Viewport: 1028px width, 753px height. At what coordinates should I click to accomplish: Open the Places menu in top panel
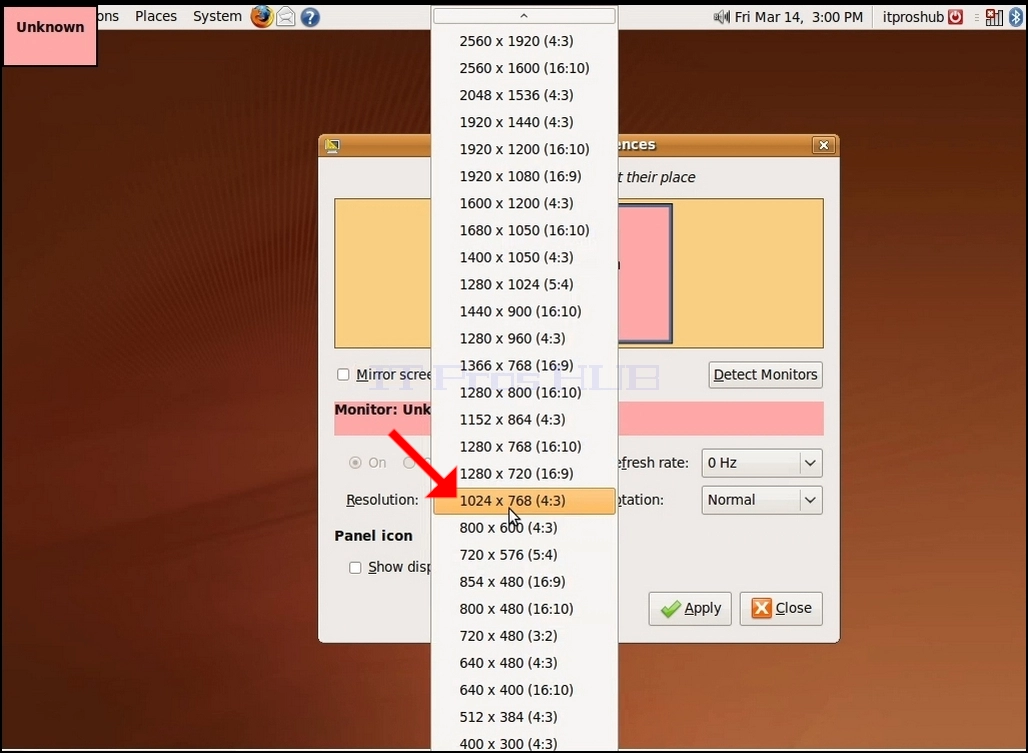156,16
